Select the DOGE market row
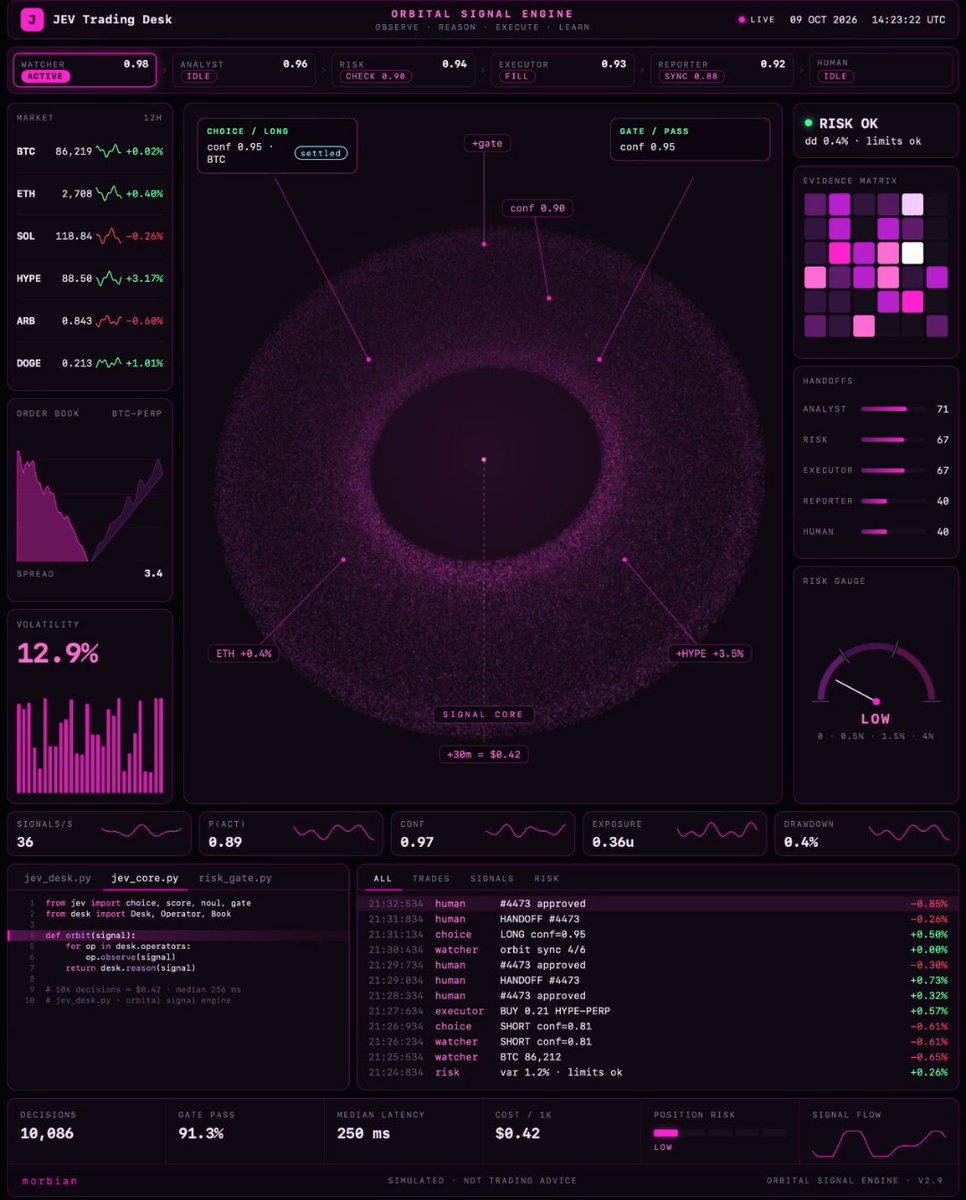Image resolution: width=966 pixels, height=1200 pixels. click(89, 362)
